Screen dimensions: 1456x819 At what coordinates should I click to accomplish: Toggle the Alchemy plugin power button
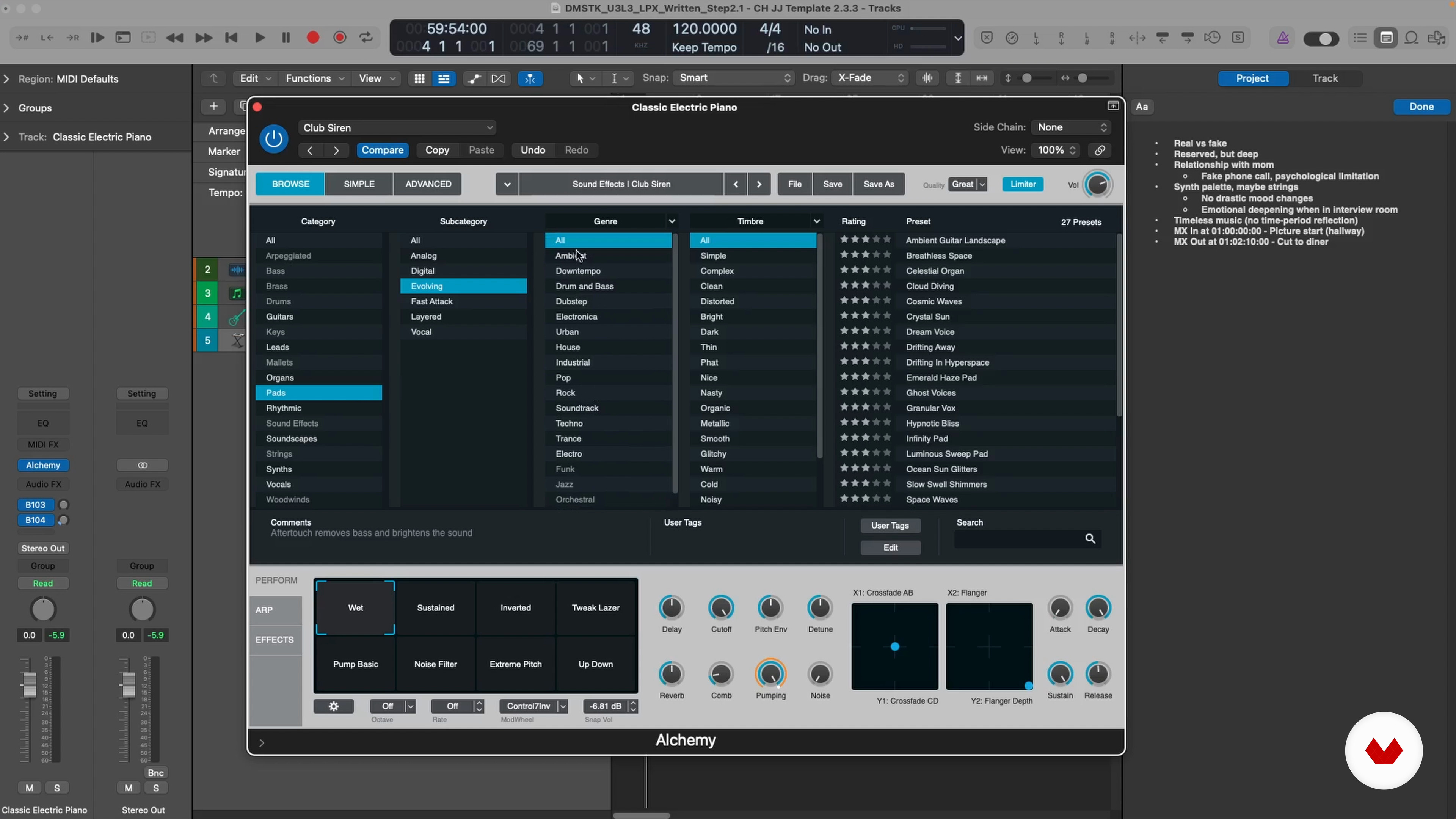click(273, 138)
